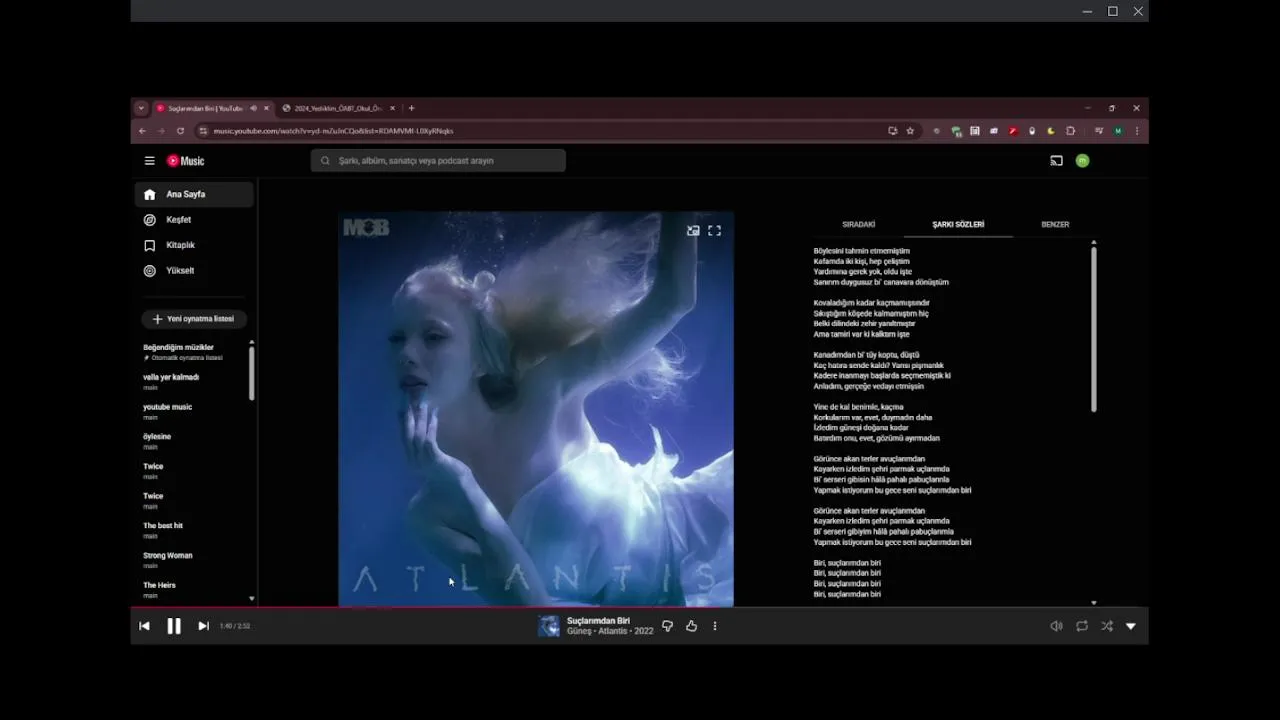Image resolution: width=1280 pixels, height=720 pixels.
Task: Open Keşfet in the sidebar
Action: 194,220
